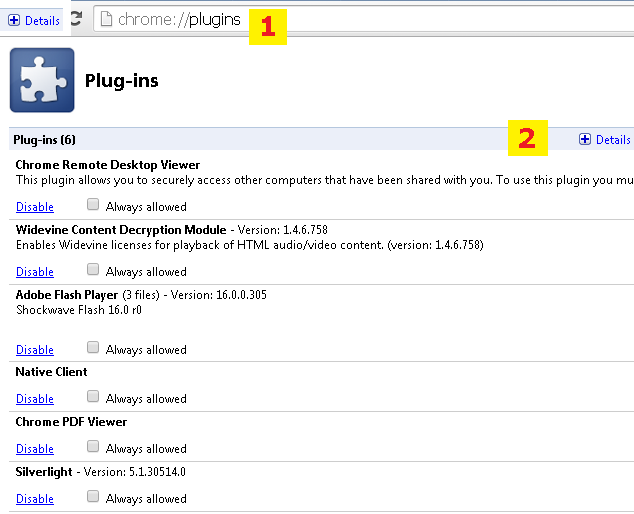Click the Shockwave Flash 16.0 r0 text
This screenshot has width=634, height=514.
[x=79, y=310]
